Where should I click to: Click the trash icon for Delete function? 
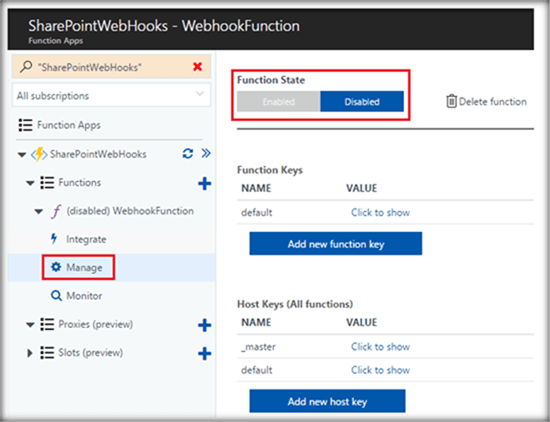[x=451, y=101]
